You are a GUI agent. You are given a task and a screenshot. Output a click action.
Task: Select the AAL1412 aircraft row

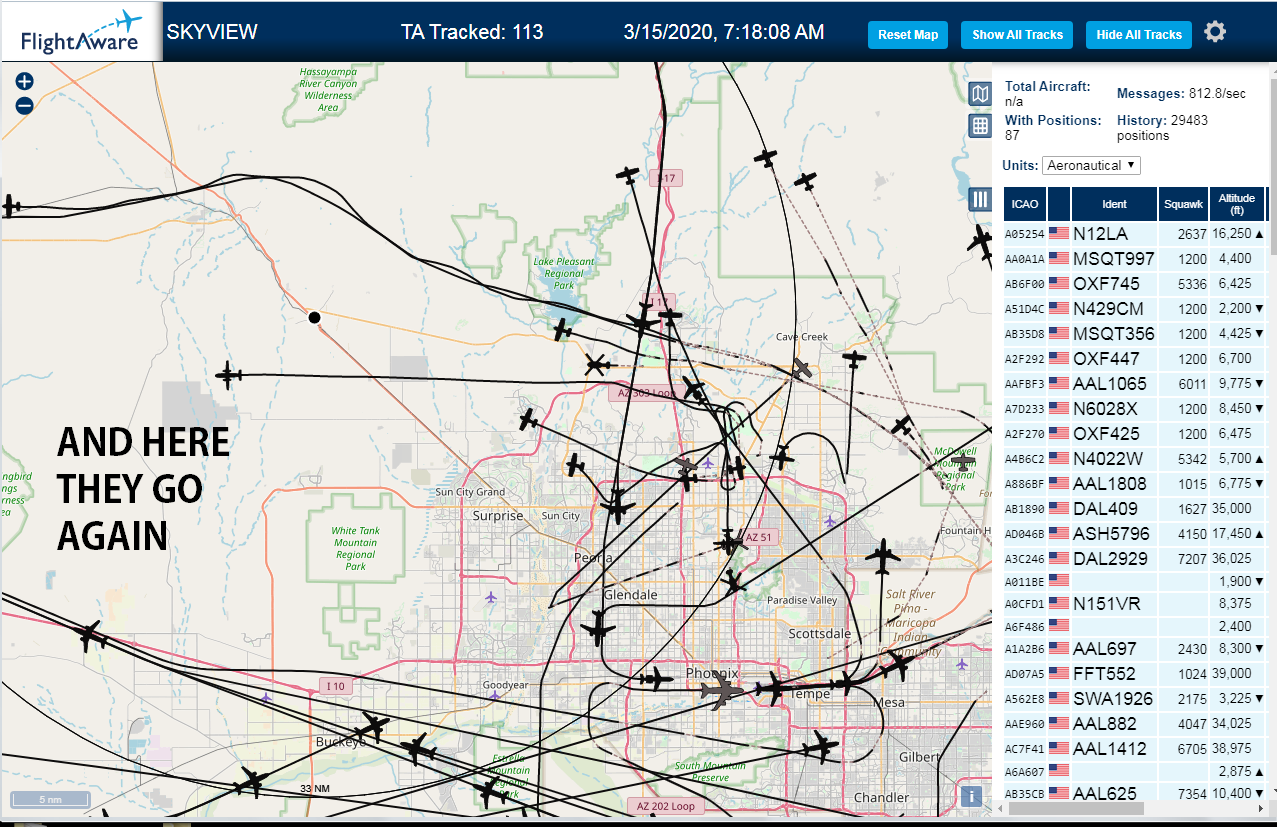[1135, 749]
